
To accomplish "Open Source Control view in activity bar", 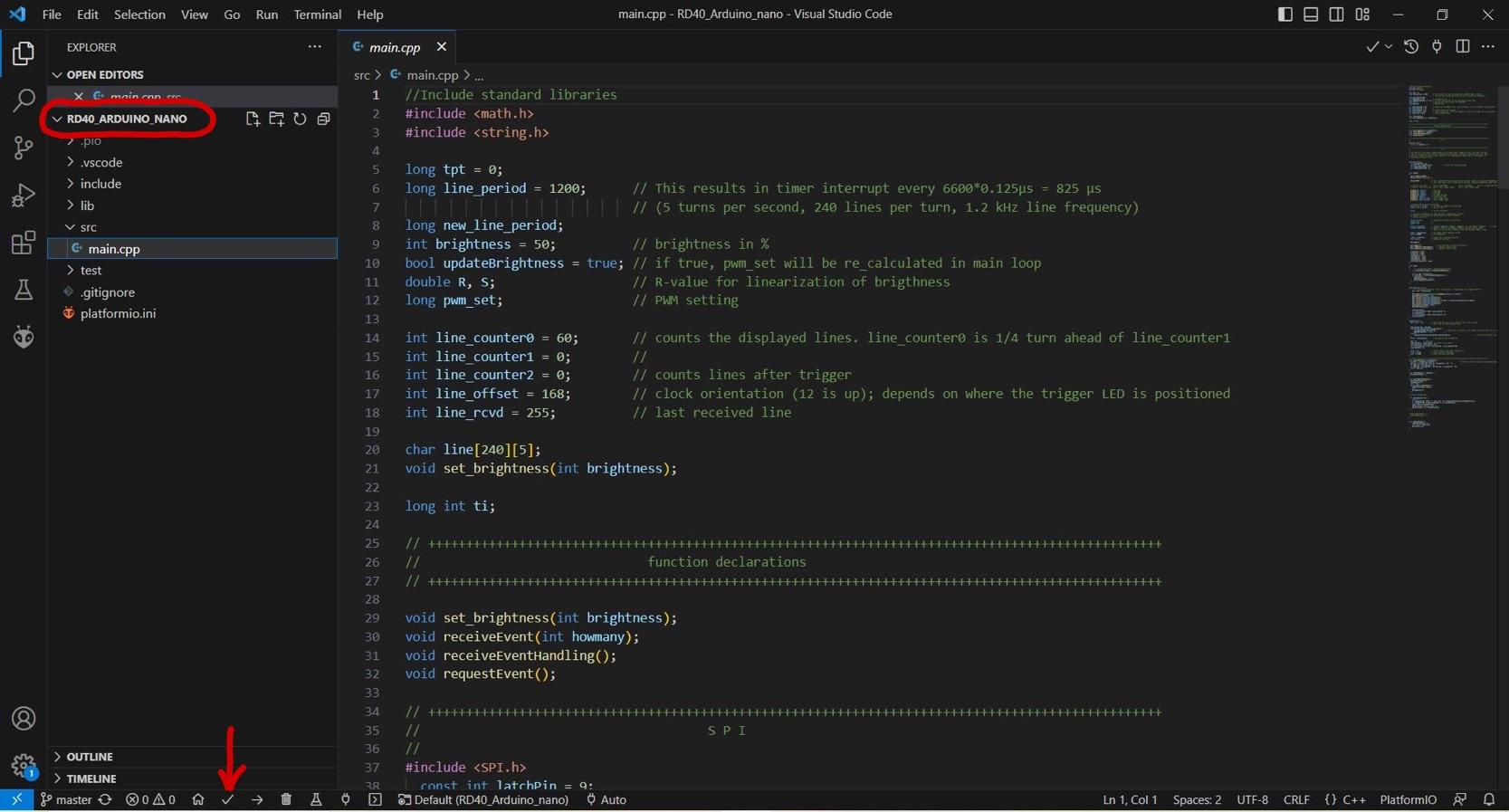I will 24,148.
